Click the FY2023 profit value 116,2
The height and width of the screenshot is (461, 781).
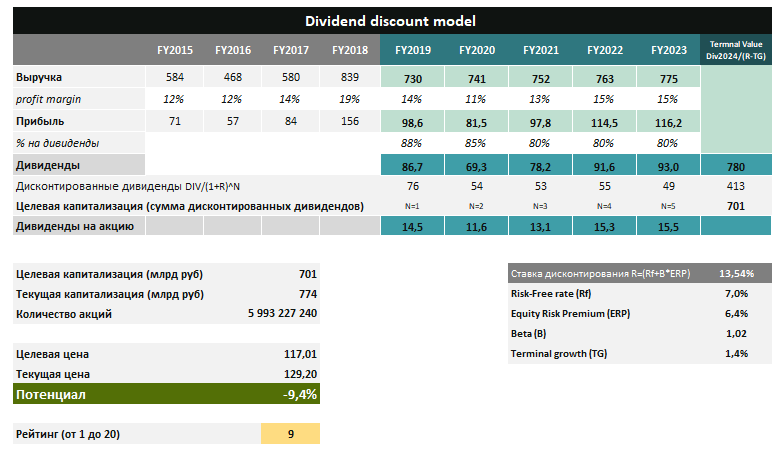point(667,121)
